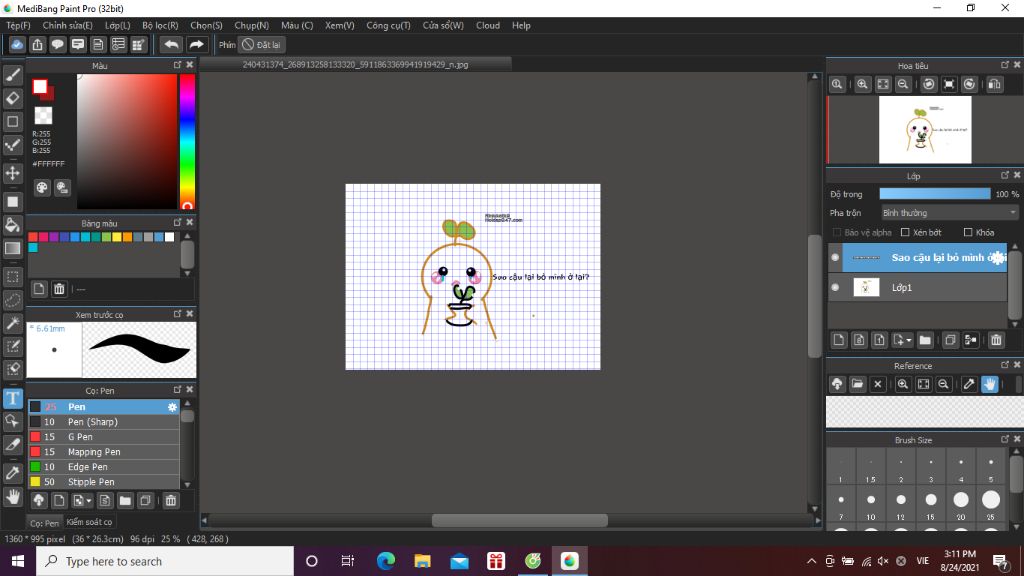Adjust the Độ trong opacity slider

click(935, 194)
